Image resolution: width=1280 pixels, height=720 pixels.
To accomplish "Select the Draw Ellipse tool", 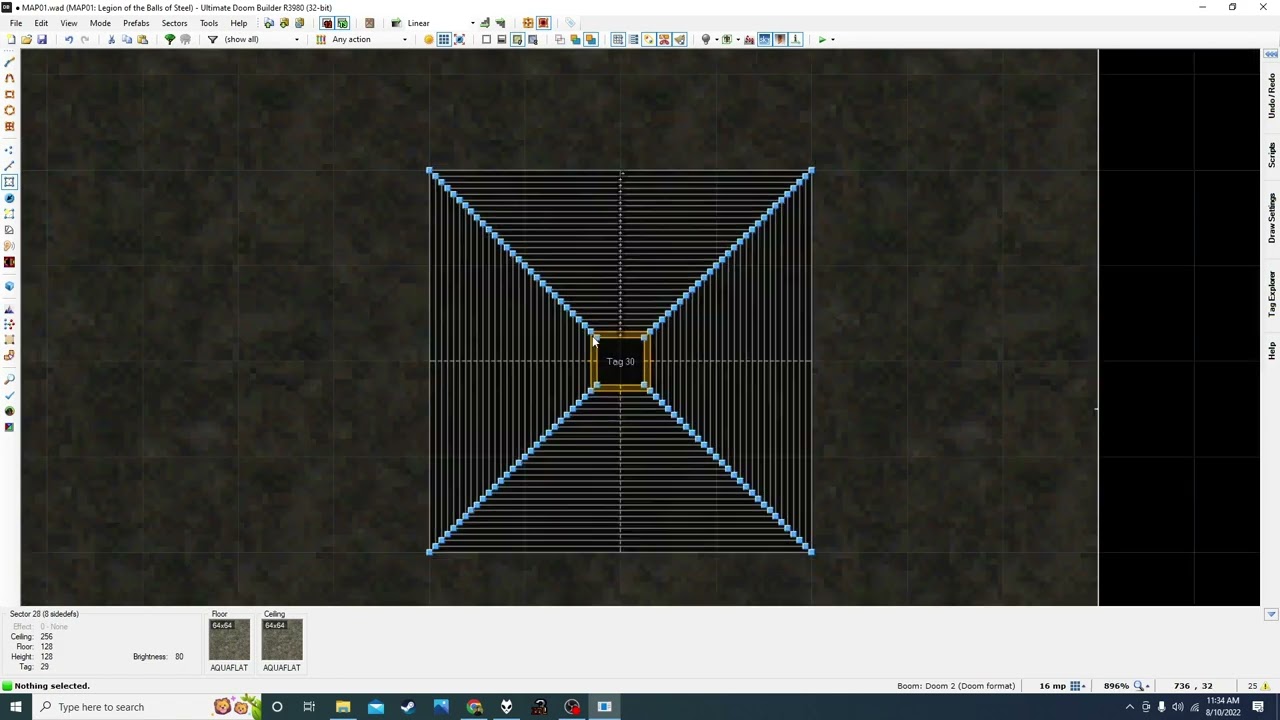I will pyautogui.click(x=9, y=110).
